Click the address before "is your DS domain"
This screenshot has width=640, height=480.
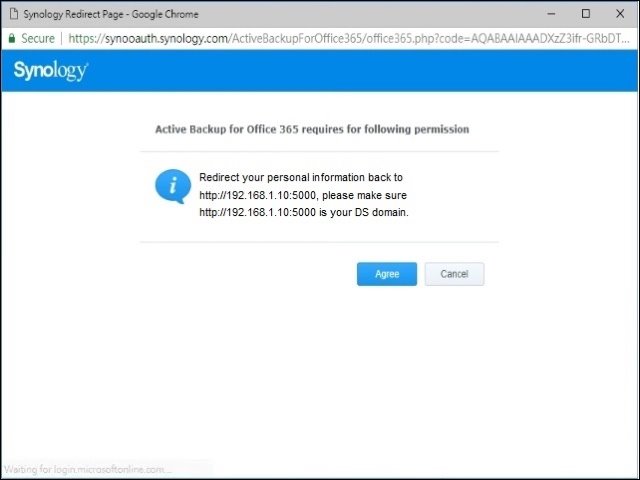tap(257, 213)
